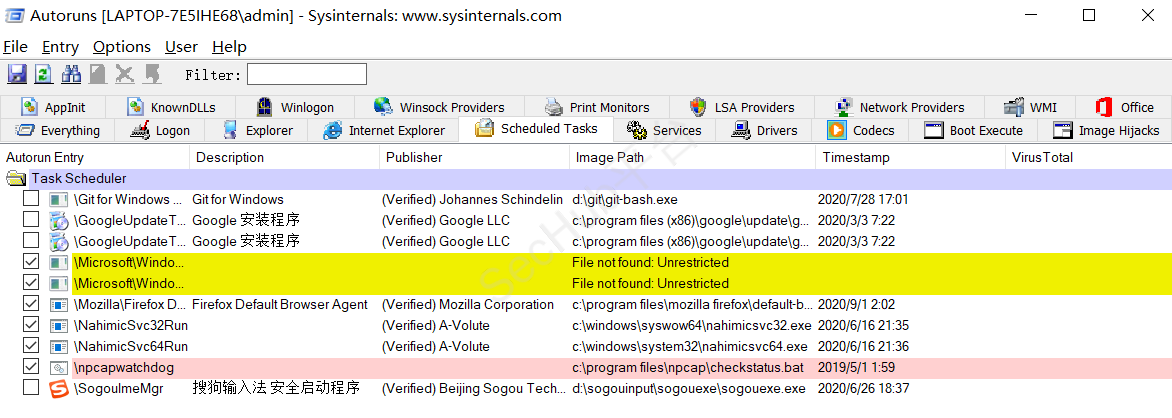Click publisher (Verified) Johannes Schindelin

pos(472,200)
